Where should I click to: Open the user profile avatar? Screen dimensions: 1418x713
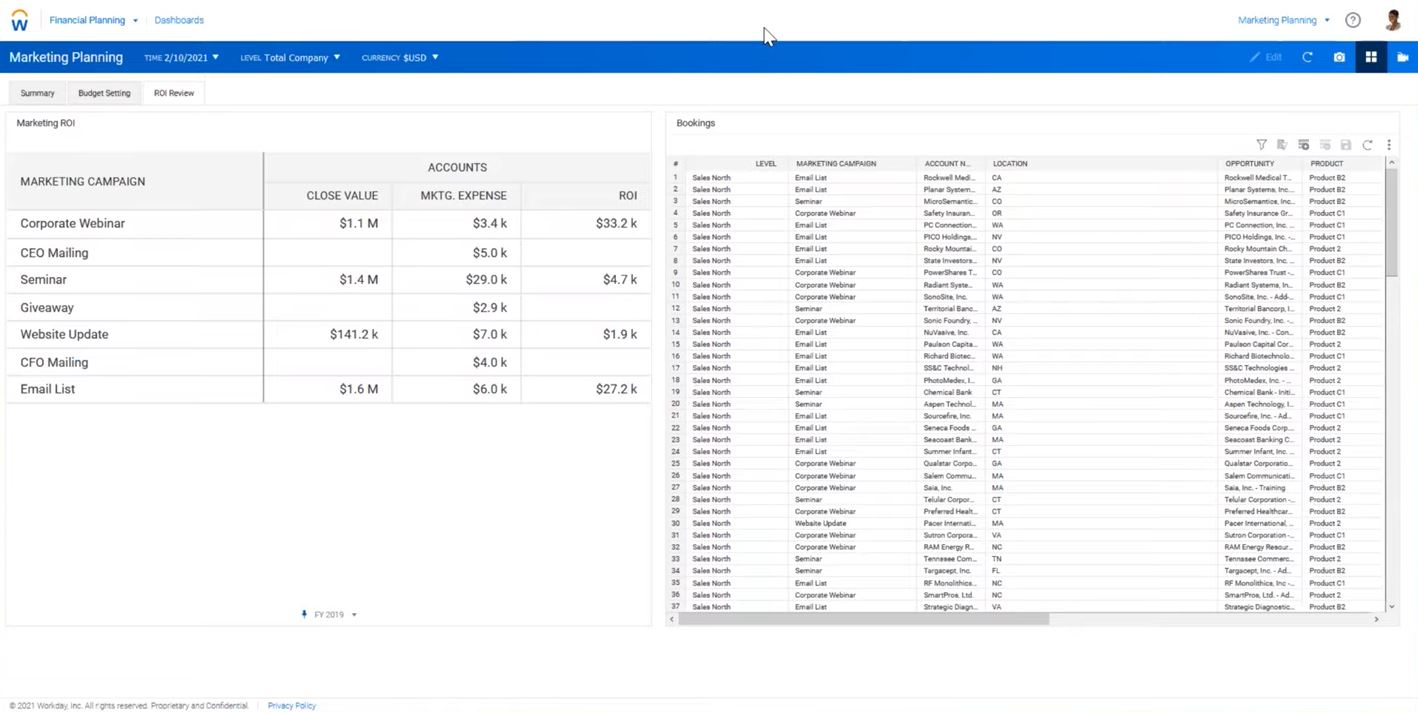(1393, 19)
